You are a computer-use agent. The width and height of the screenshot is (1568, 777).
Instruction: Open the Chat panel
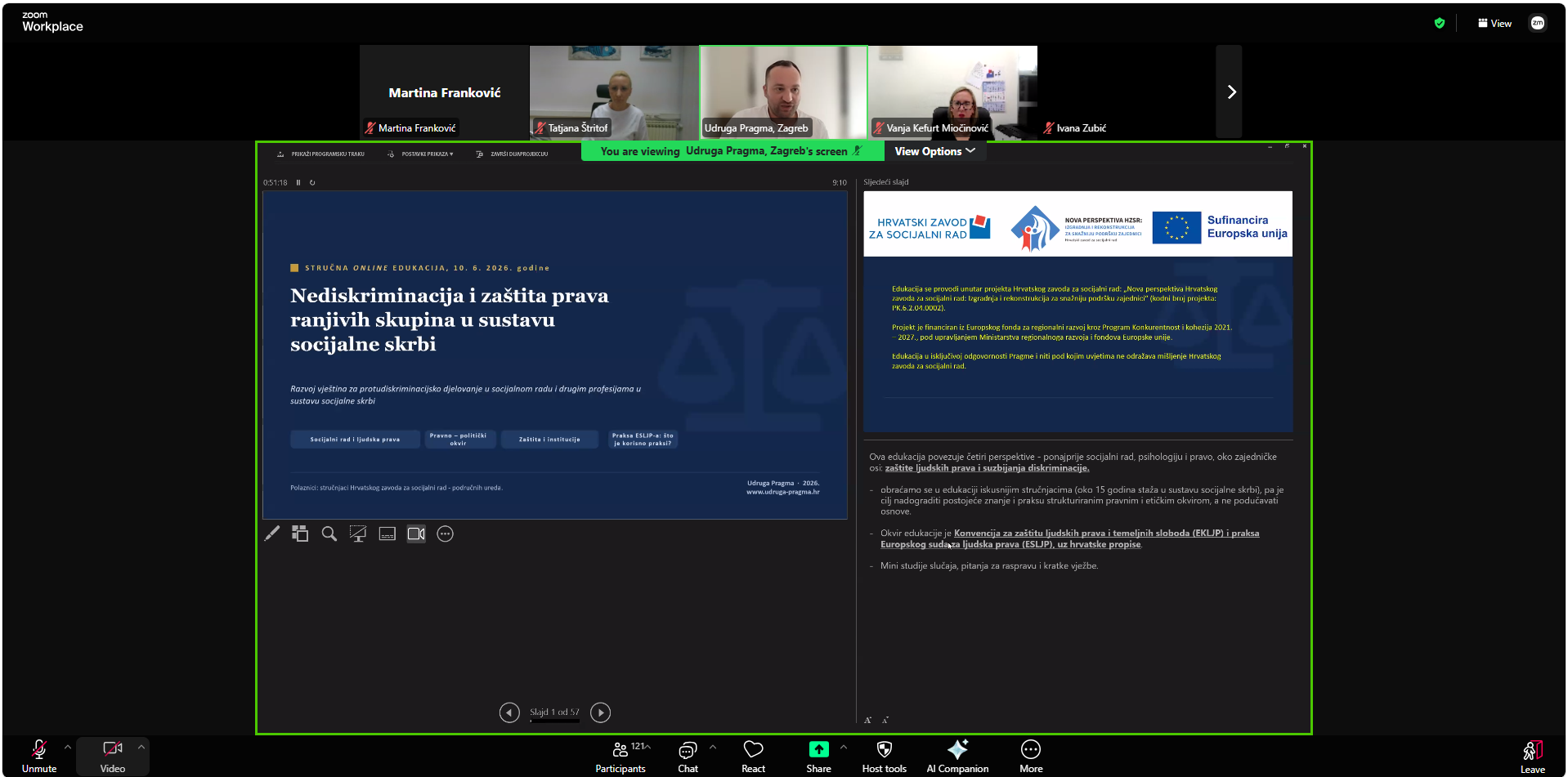(x=688, y=756)
